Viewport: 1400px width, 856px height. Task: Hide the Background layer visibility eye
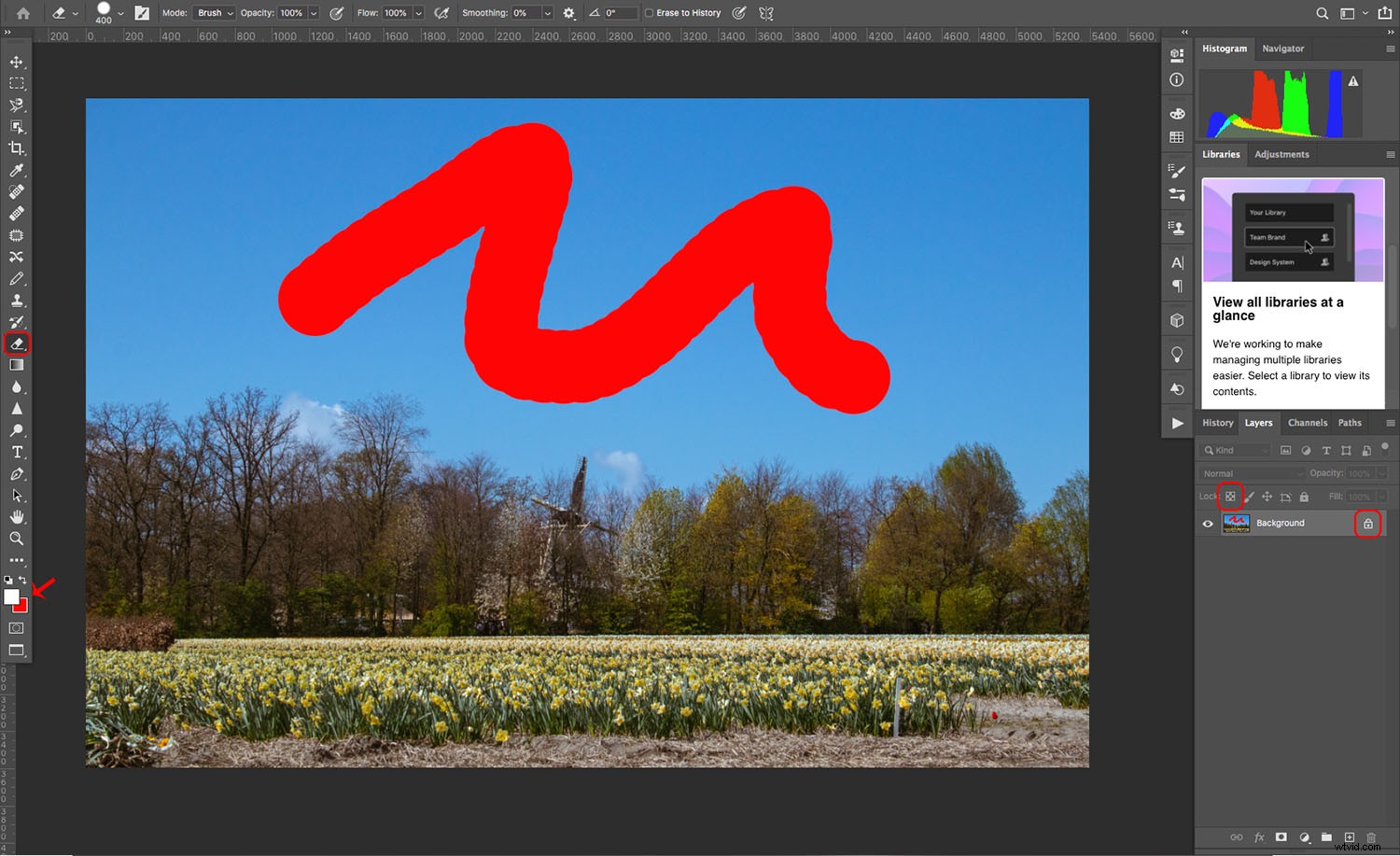coord(1208,523)
